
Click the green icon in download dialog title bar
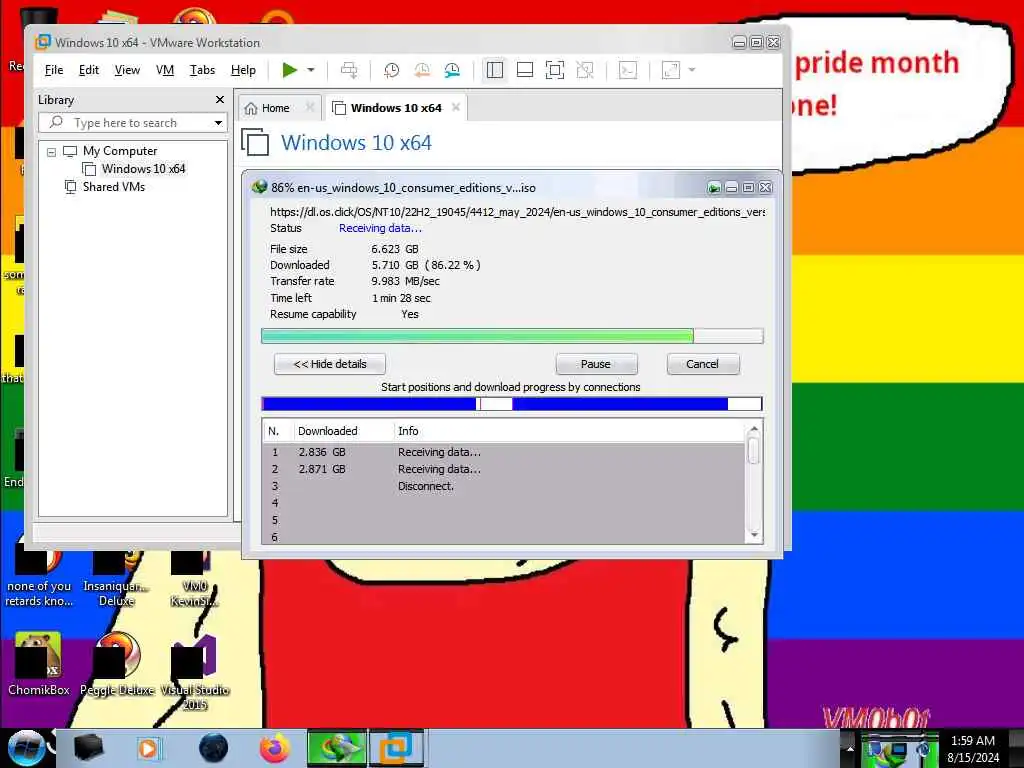pos(714,188)
